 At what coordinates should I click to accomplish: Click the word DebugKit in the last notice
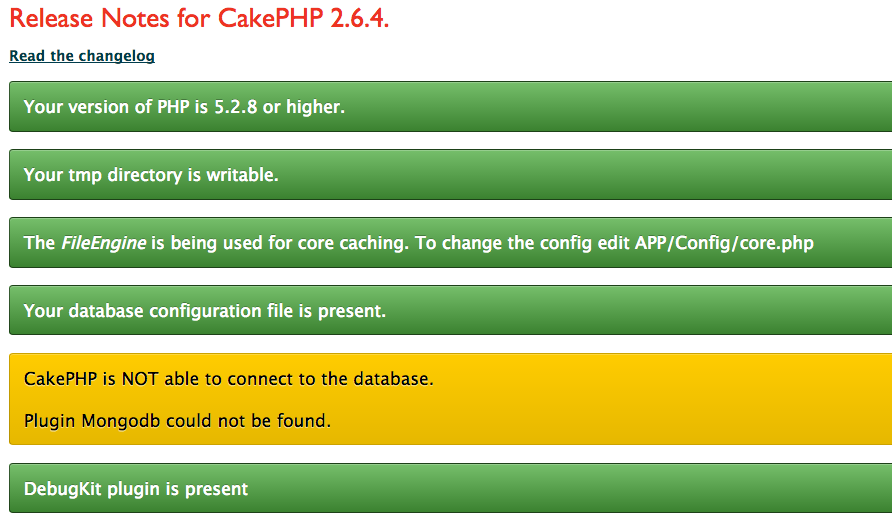(63, 489)
